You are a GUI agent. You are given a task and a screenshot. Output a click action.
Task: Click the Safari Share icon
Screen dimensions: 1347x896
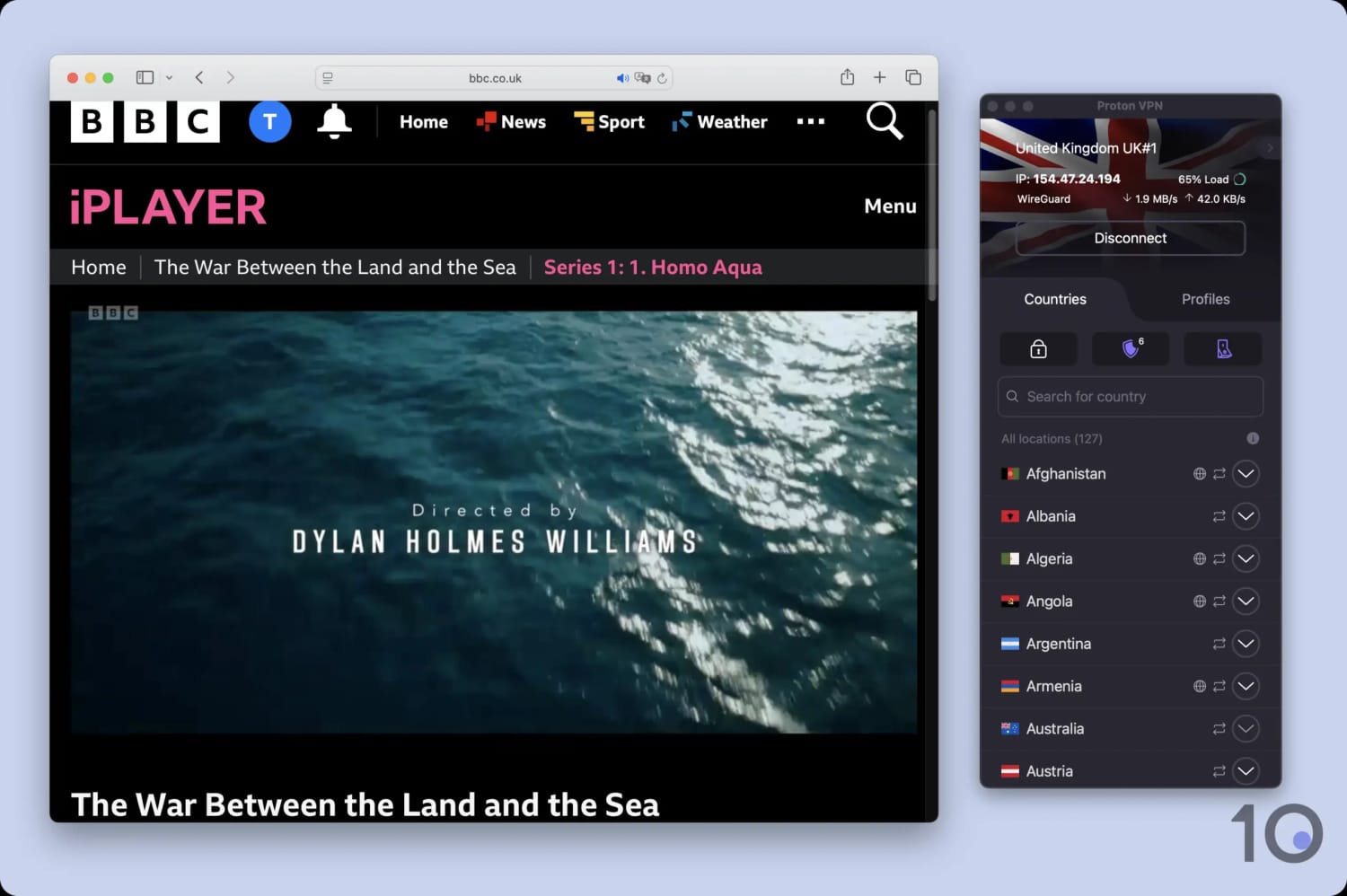click(x=847, y=77)
